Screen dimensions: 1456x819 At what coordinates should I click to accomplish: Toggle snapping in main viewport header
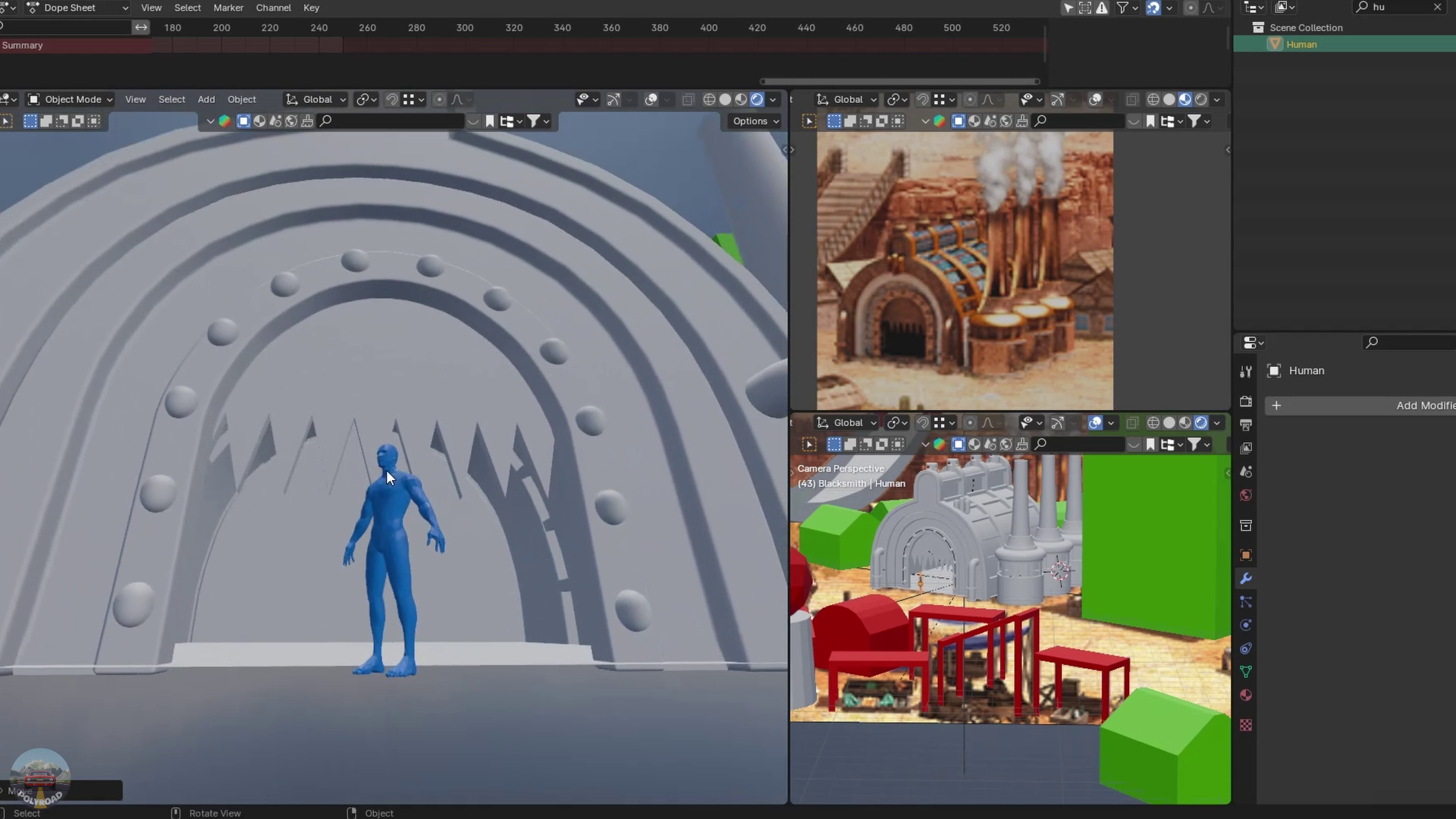pyautogui.click(x=392, y=99)
